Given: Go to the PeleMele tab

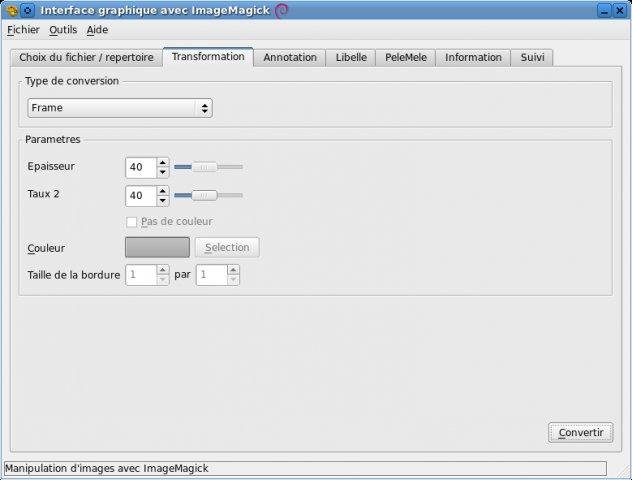Looking at the screenshot, I should 405,58.
